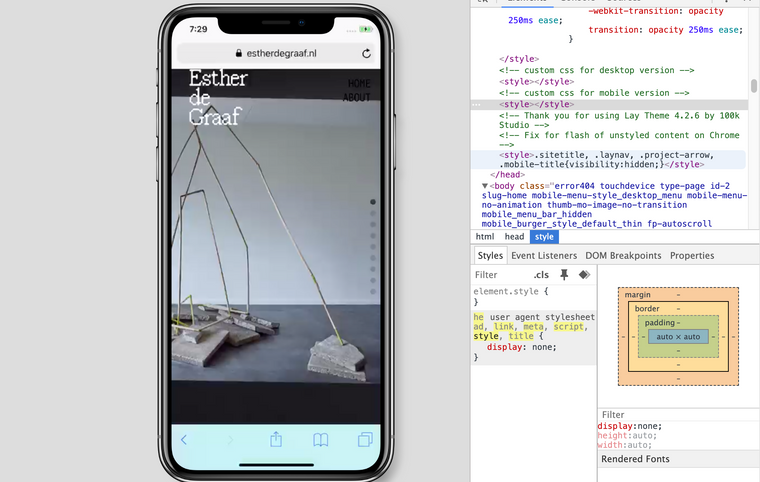Screen dimensions: 760x482
Task: Open the Safari tabs overview icon
Action: 365,440
